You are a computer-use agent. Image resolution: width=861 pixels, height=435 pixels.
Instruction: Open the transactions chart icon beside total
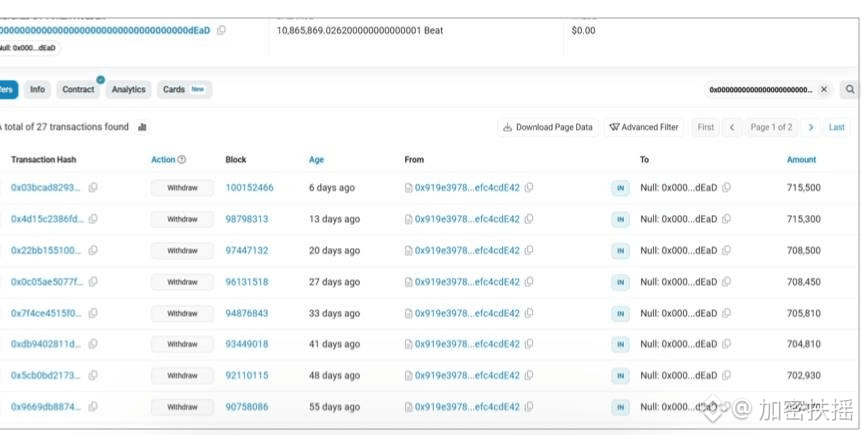click(142, 127)
